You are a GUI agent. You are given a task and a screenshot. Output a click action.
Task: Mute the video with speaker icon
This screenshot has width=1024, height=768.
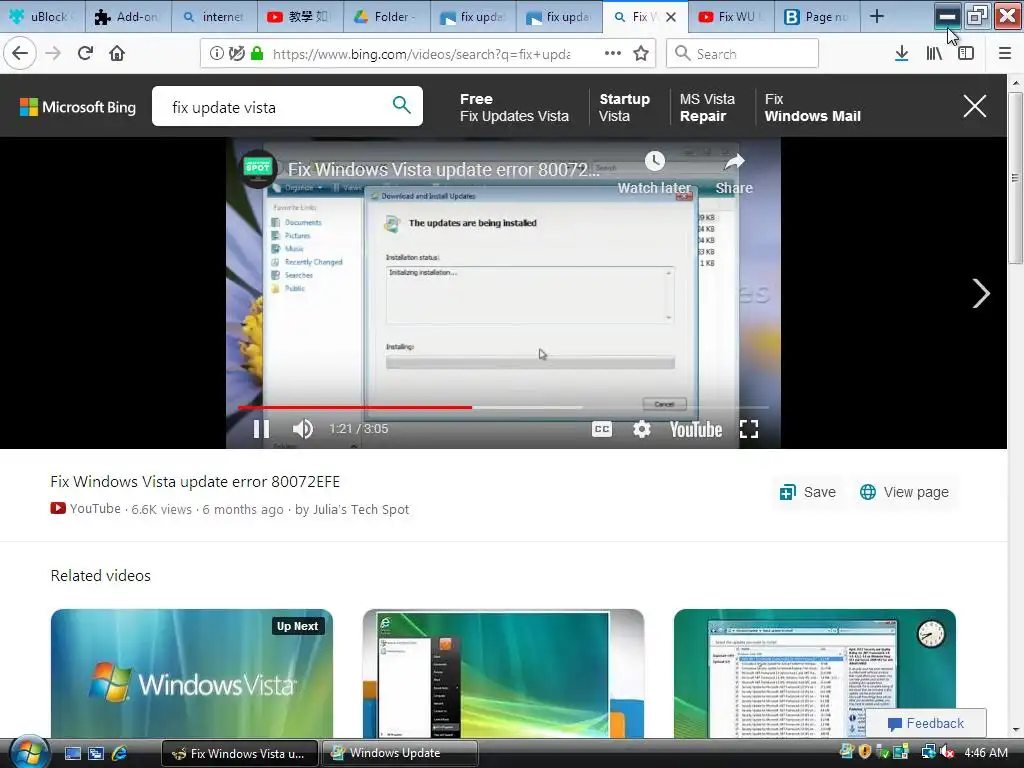click(302, 429)
